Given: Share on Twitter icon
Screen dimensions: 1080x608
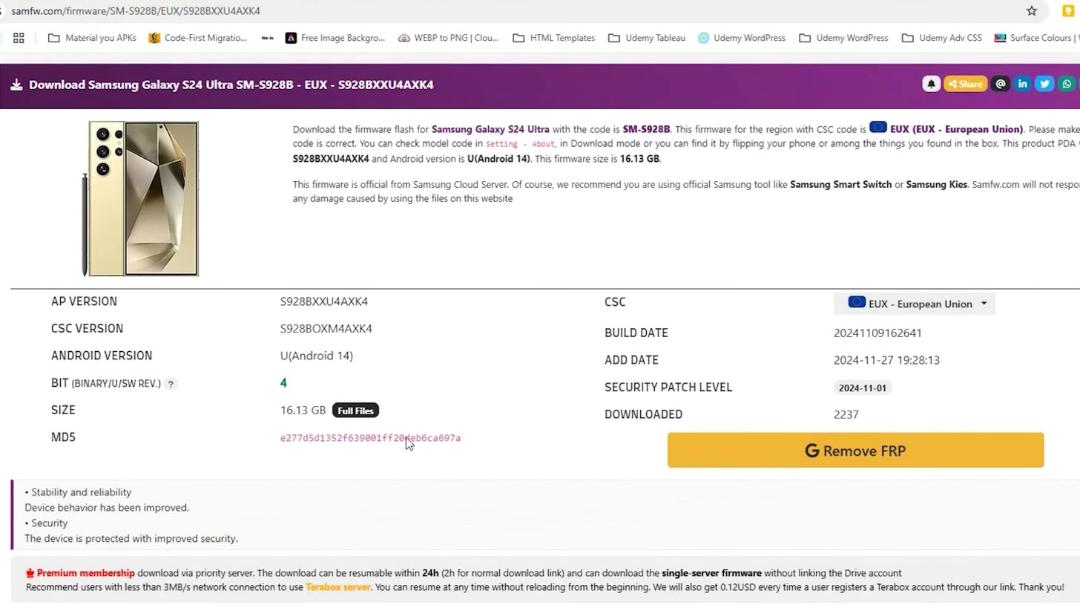Looking at the screenshot, I should pos(1044,84).
